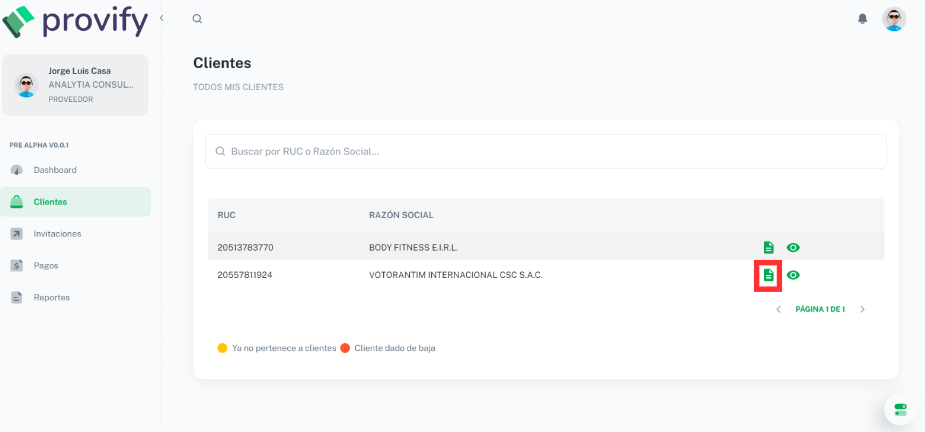Click the VOTORANTIM INTERNACIONAL CSC S.A.C. row

[546, 275]
